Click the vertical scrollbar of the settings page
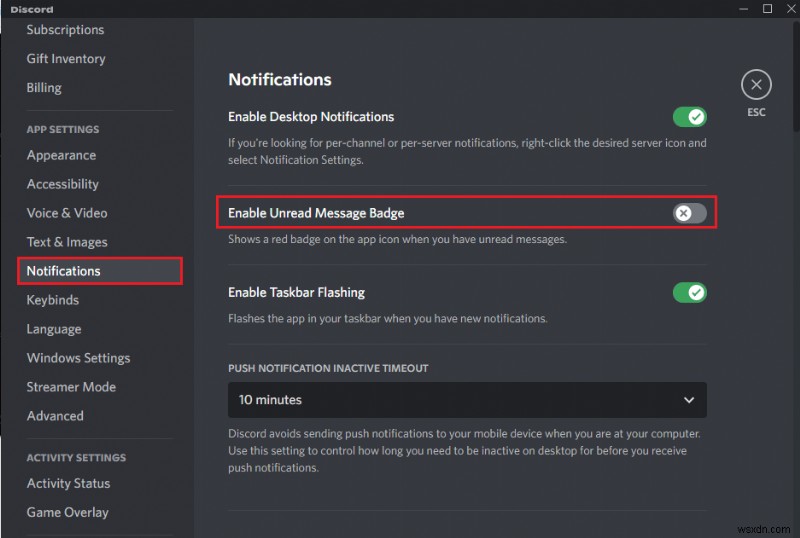The width and height of the screenshot is (800, 538). [x=796, y=77]
